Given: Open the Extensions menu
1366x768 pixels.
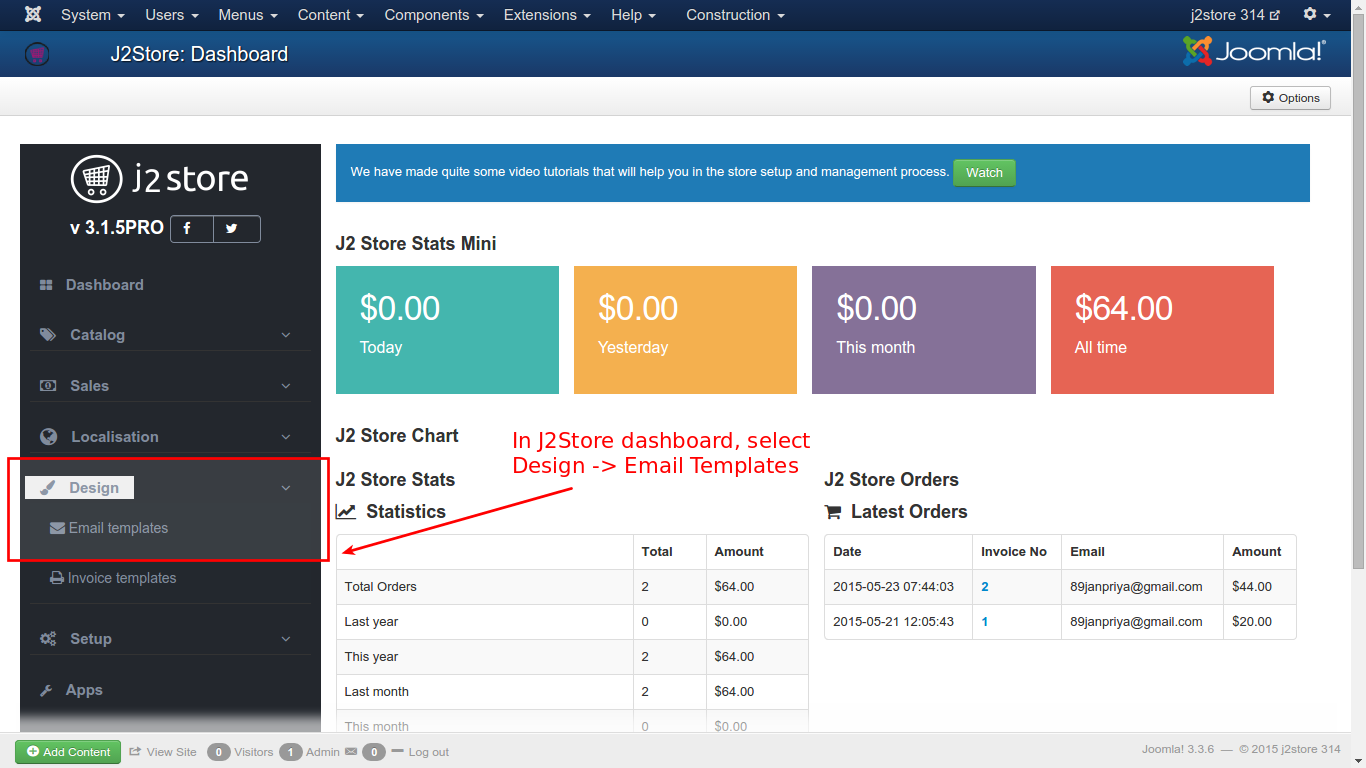Looking at the screenshot, I should [x=547, y=15].
